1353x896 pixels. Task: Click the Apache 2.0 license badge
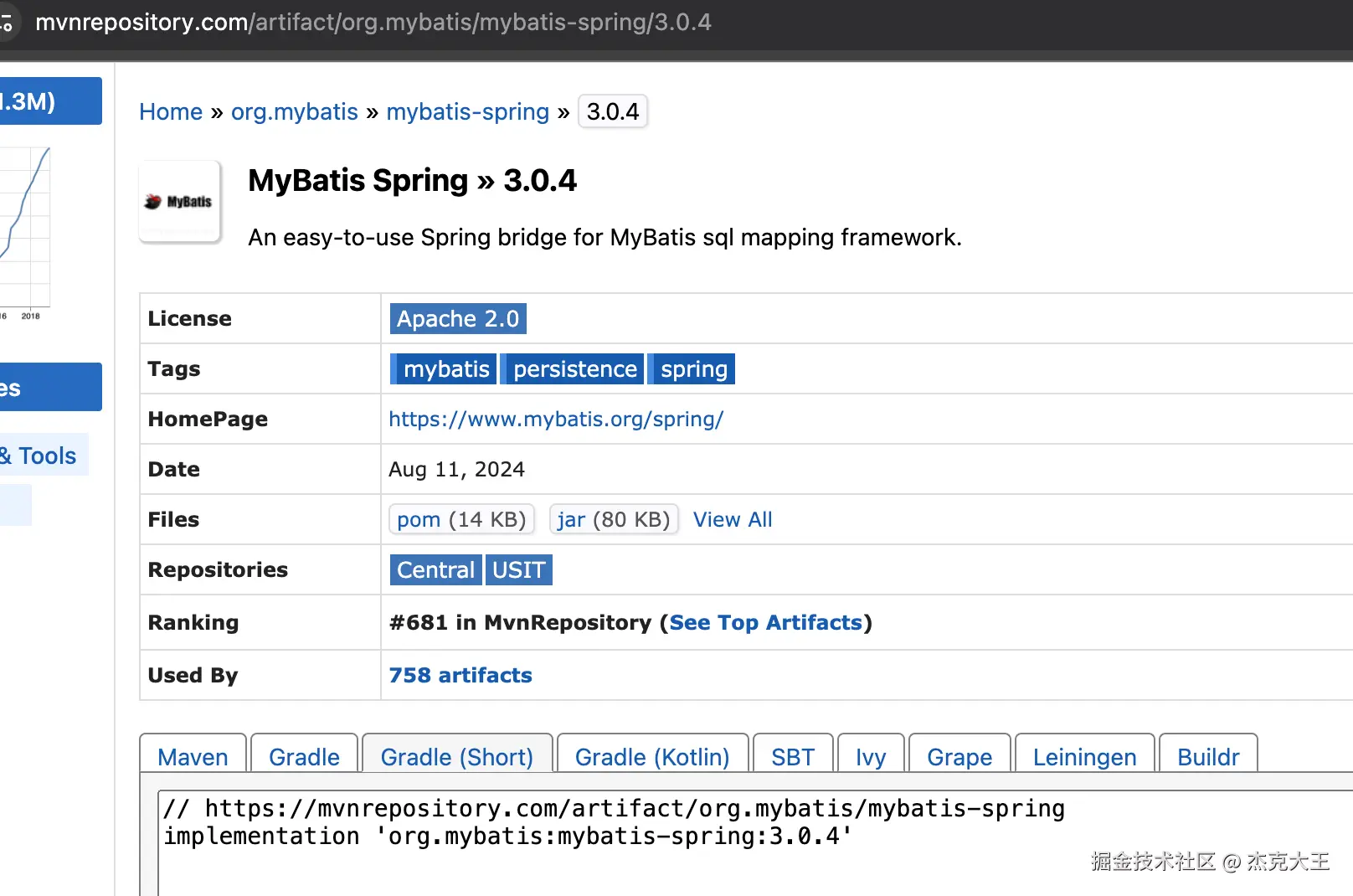[x=457, y=319]
